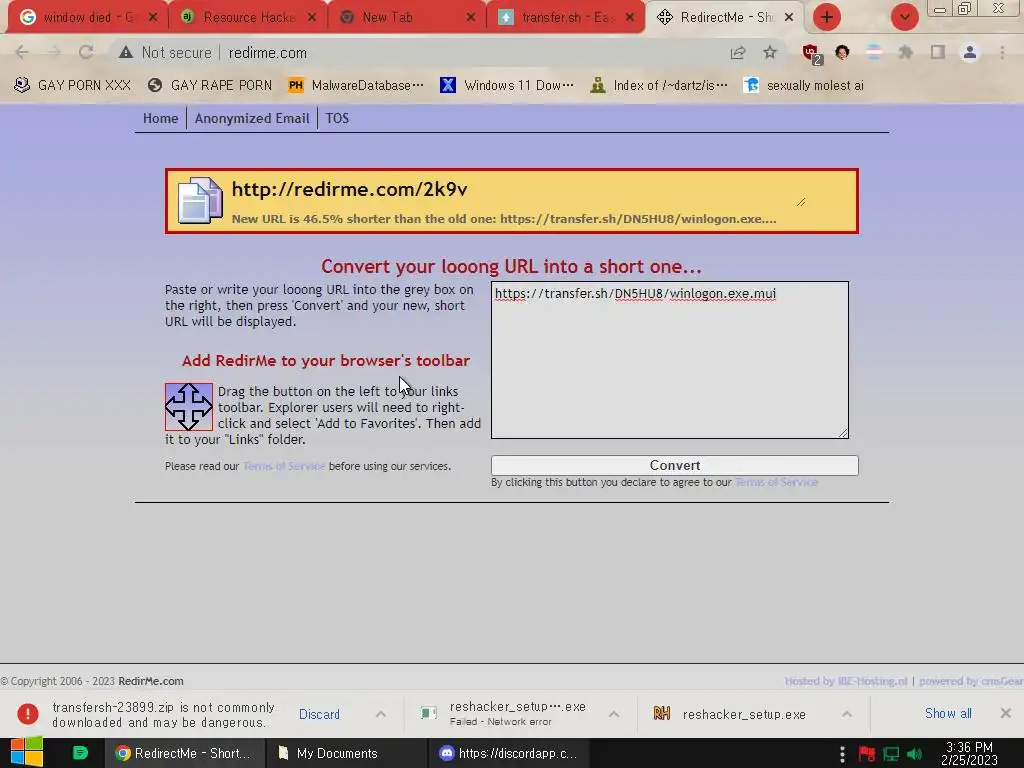Screen dimensions: 1024x768
Task: Open the Windows 11 Dow... bookmark
Action: [507, 85]
